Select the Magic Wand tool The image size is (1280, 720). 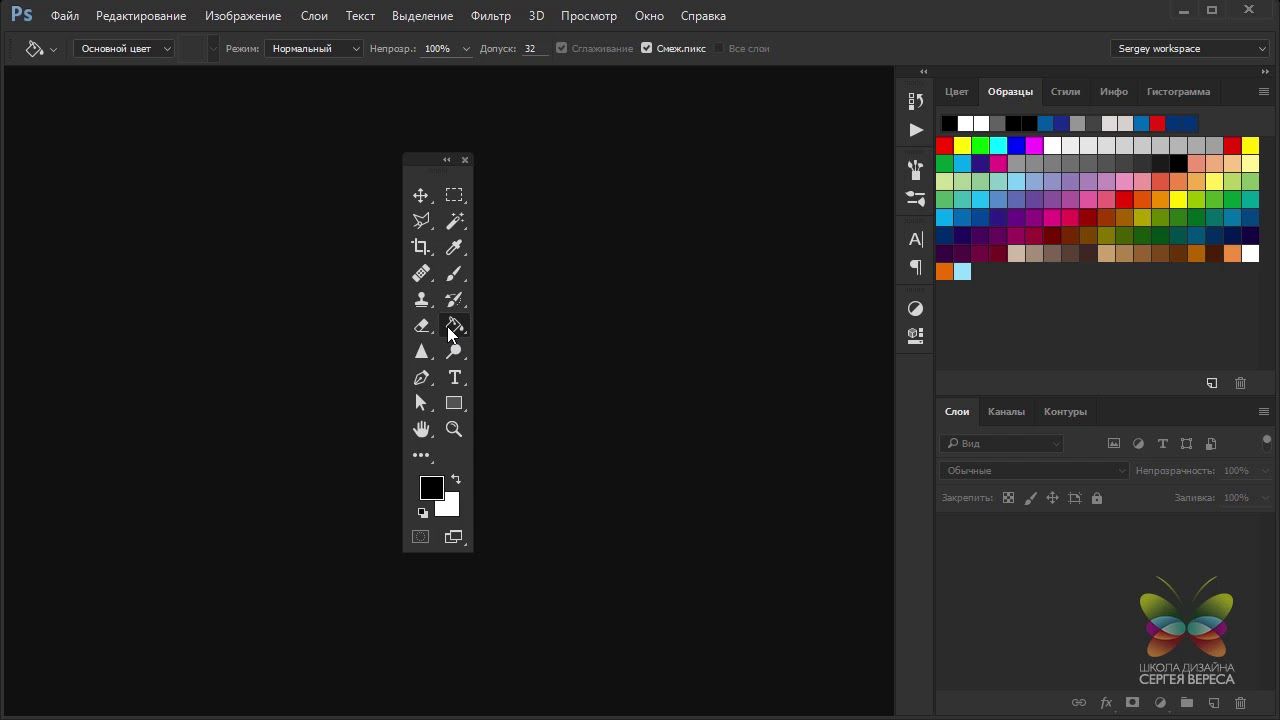point(454,221)
